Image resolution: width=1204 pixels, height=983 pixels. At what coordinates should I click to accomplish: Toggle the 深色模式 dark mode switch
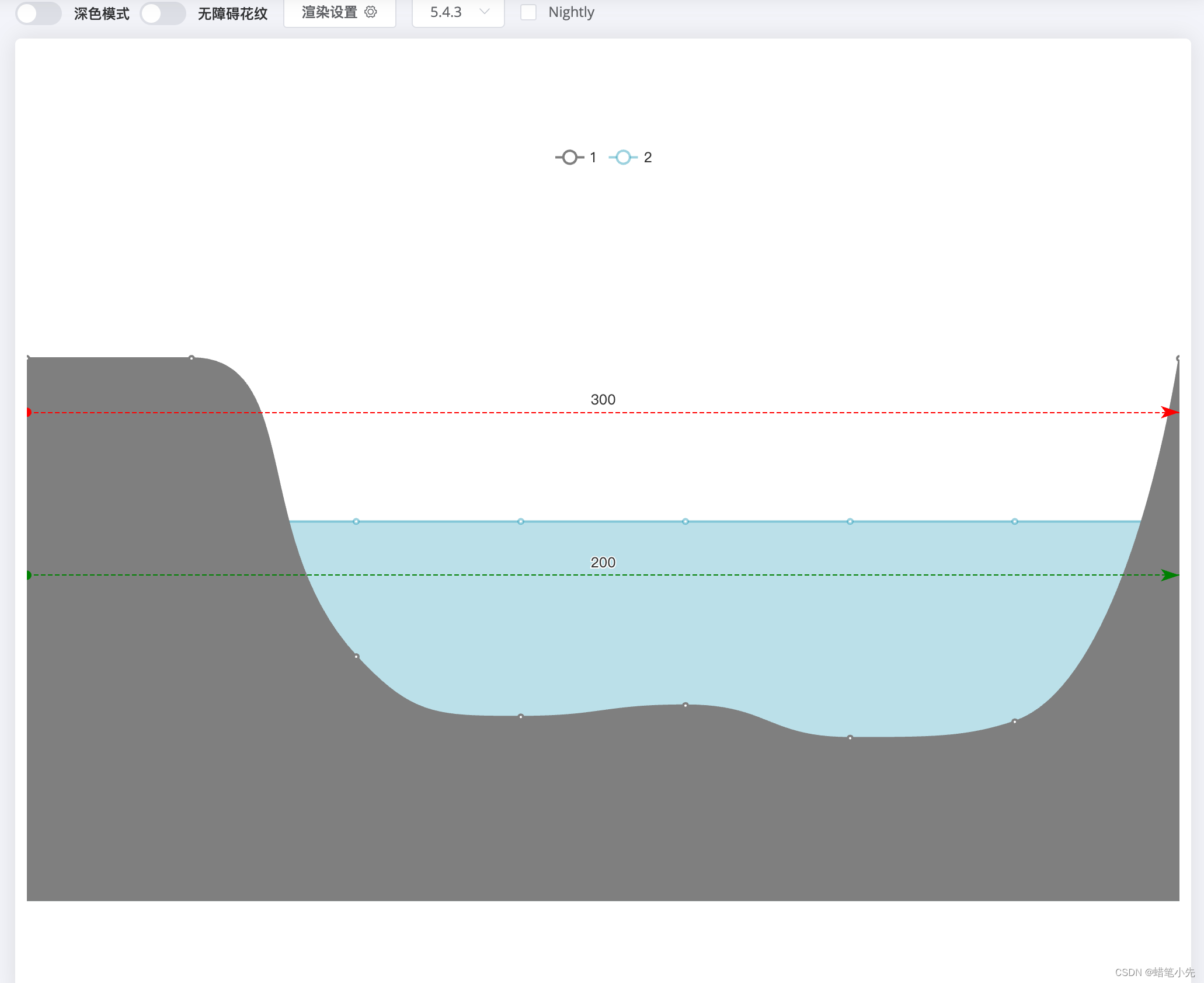pyautogui.click(x=39, y=13)
